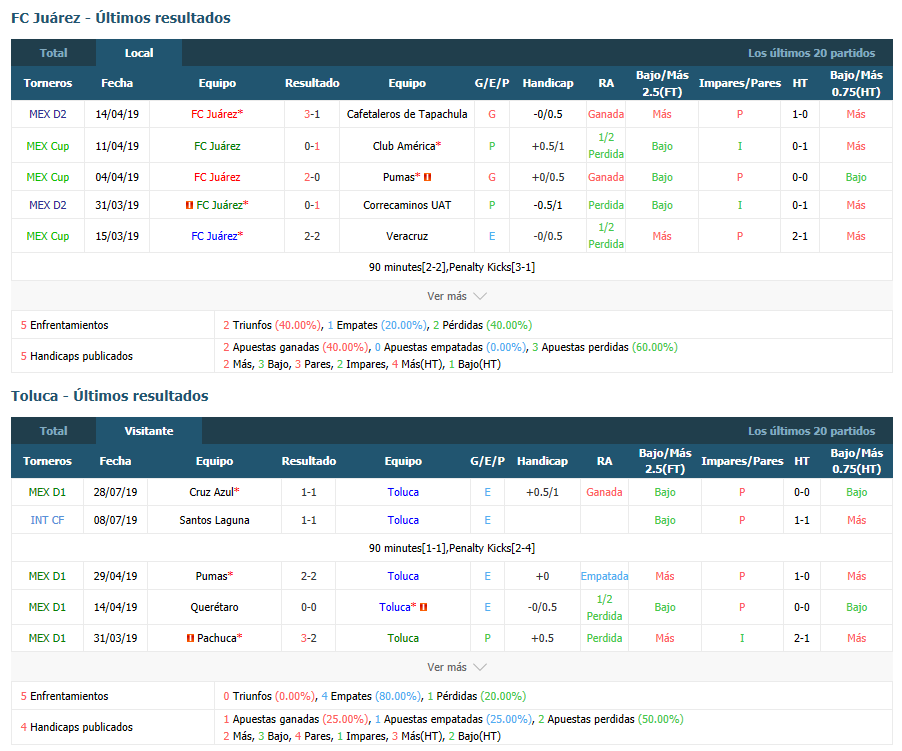Switch to Total tab in FC Juárez table

pyautogui.click(x=53, y=53)
